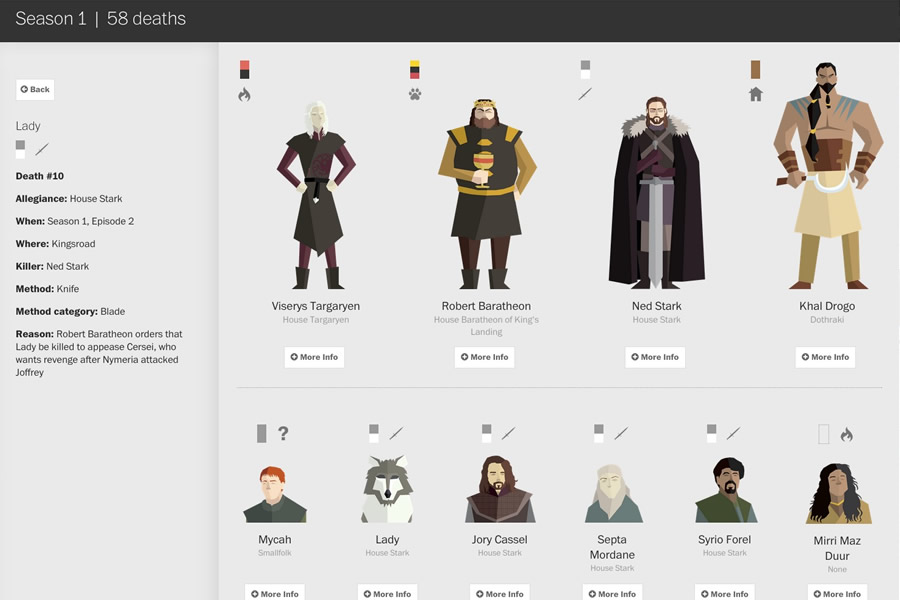Click the blade icon in Lady sidebar details
Viewport: 900px width, 600px height.
tap(42, 149)
